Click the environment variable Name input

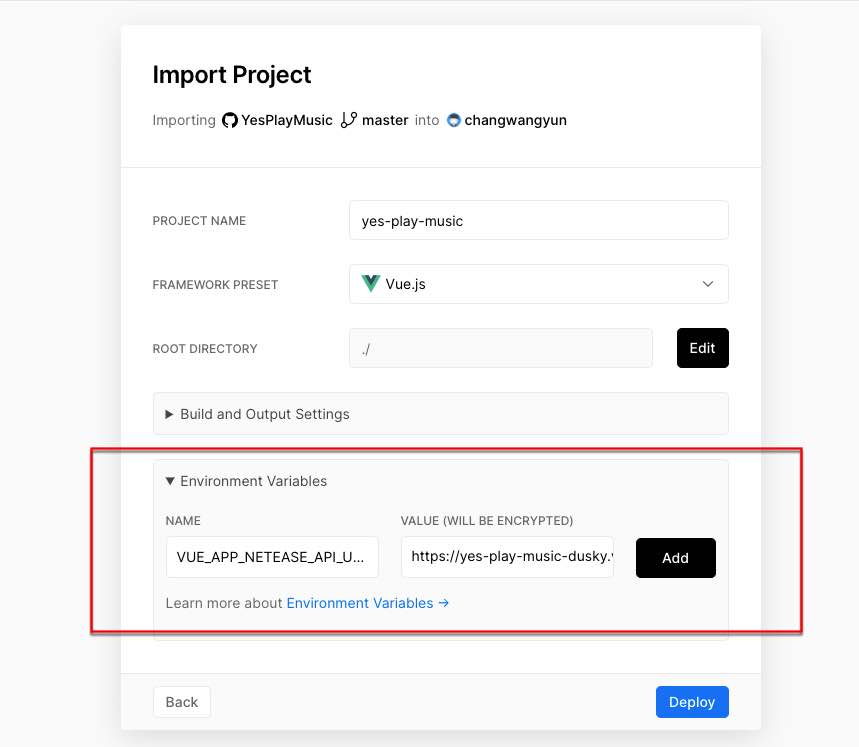tap(272, 557)
